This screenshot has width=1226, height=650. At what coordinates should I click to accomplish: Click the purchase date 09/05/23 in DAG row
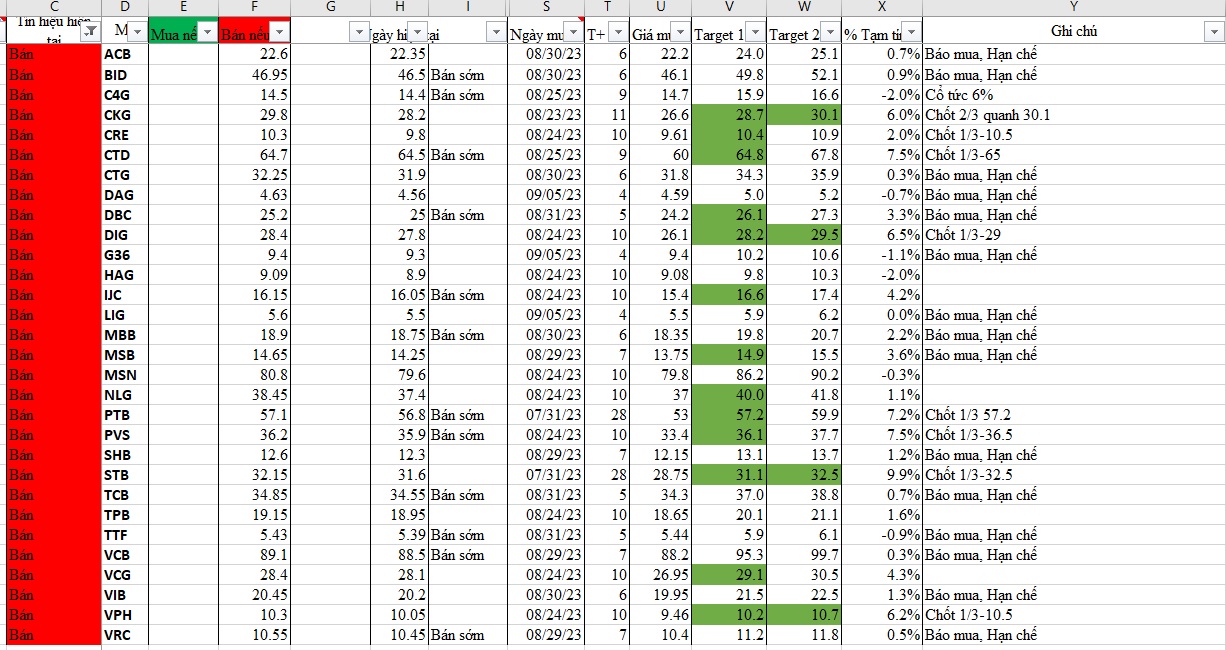[546, 195]
